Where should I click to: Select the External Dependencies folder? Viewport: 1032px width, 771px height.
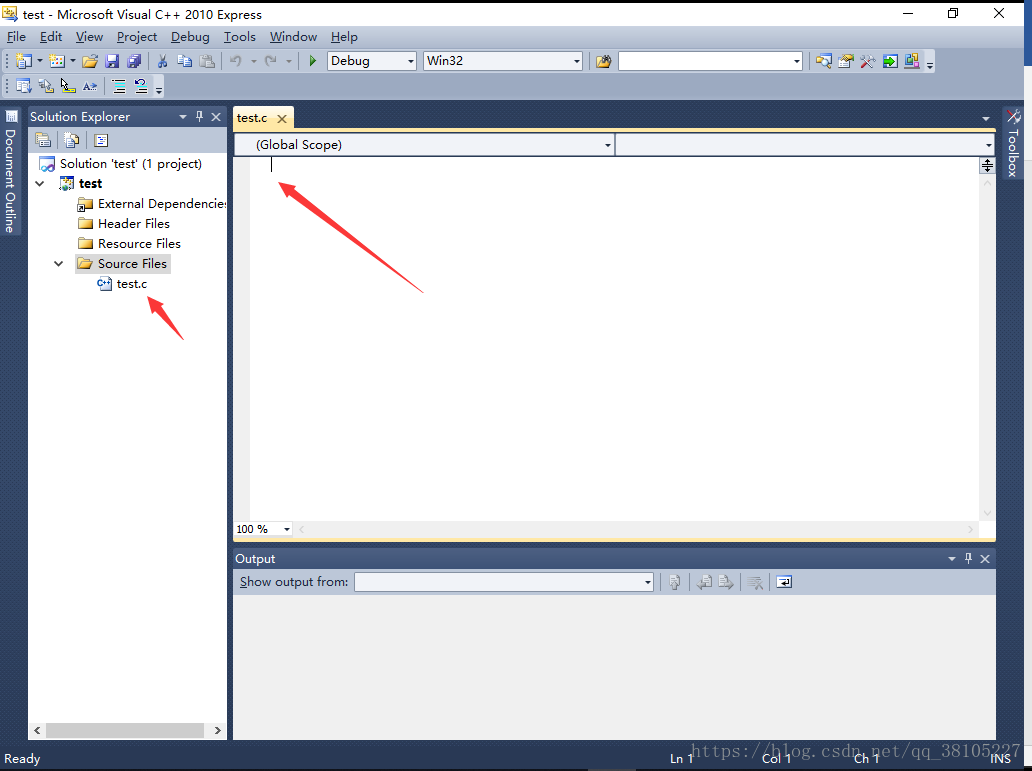point(151,204)
